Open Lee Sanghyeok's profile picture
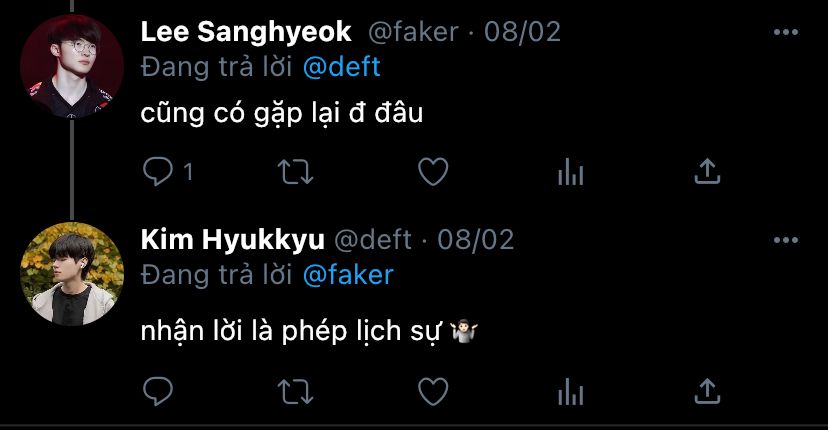This screenshot has height=430, width=828. (x=72, y=66)
